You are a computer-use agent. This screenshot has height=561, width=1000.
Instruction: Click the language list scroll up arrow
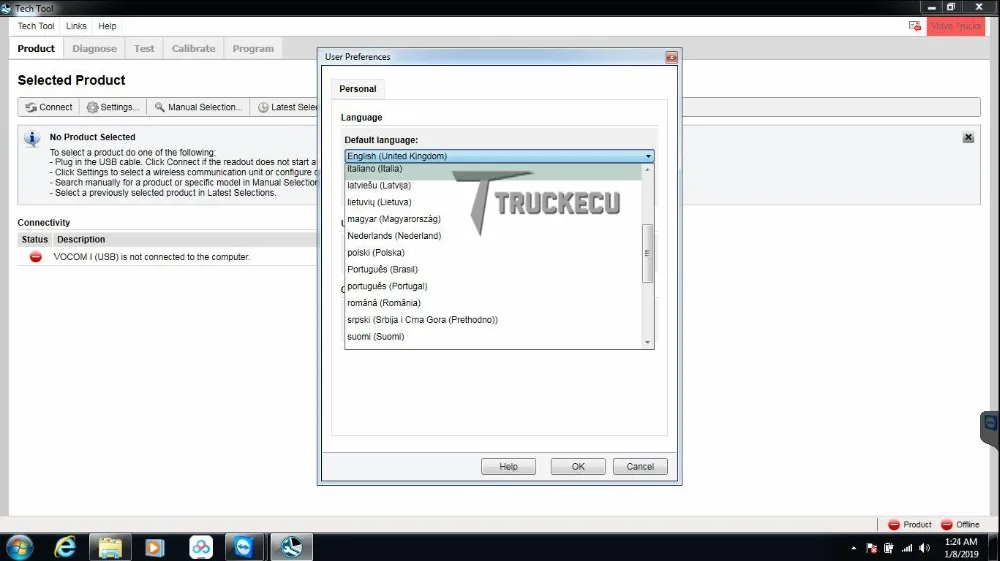pos(647,170)
